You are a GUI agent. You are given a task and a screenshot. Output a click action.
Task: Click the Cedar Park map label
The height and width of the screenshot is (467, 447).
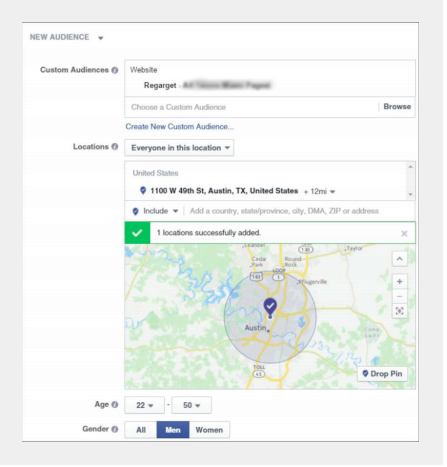pyautogui.click(x=259, y=262)
